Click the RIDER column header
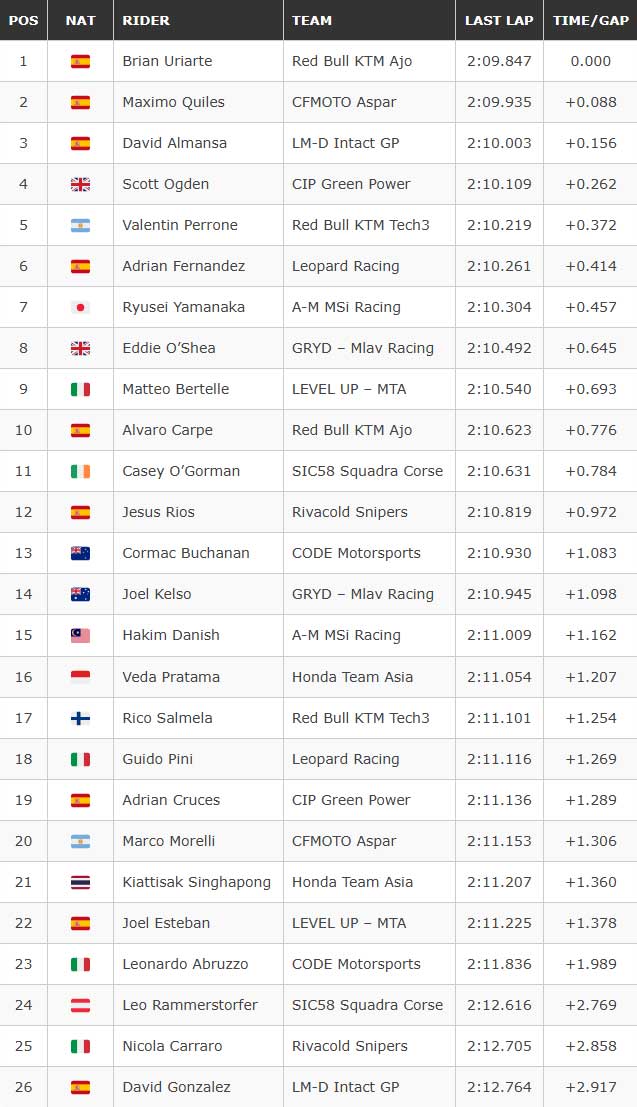The width and height of the screenshot is (637, 1107). point(146,20)
